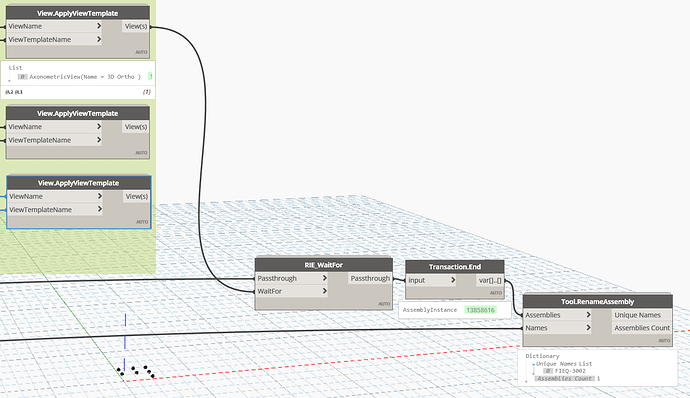Click ViewTemplateName chevron on selected blue-outlined node
Viewport: 690px width, 398px height.
click(100, 209)
